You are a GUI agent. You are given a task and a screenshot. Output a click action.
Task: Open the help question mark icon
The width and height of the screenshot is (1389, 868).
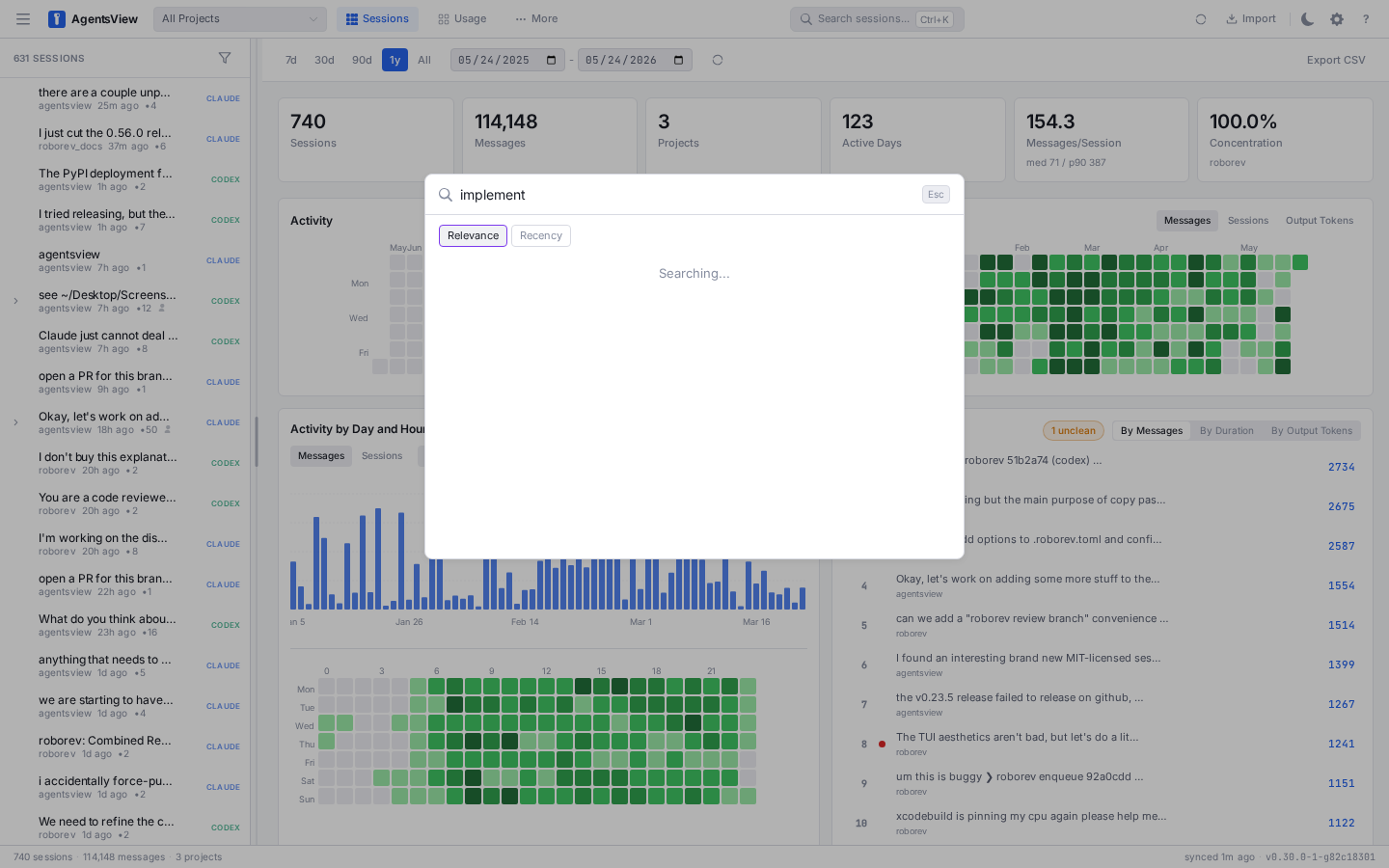[1366, 19]
